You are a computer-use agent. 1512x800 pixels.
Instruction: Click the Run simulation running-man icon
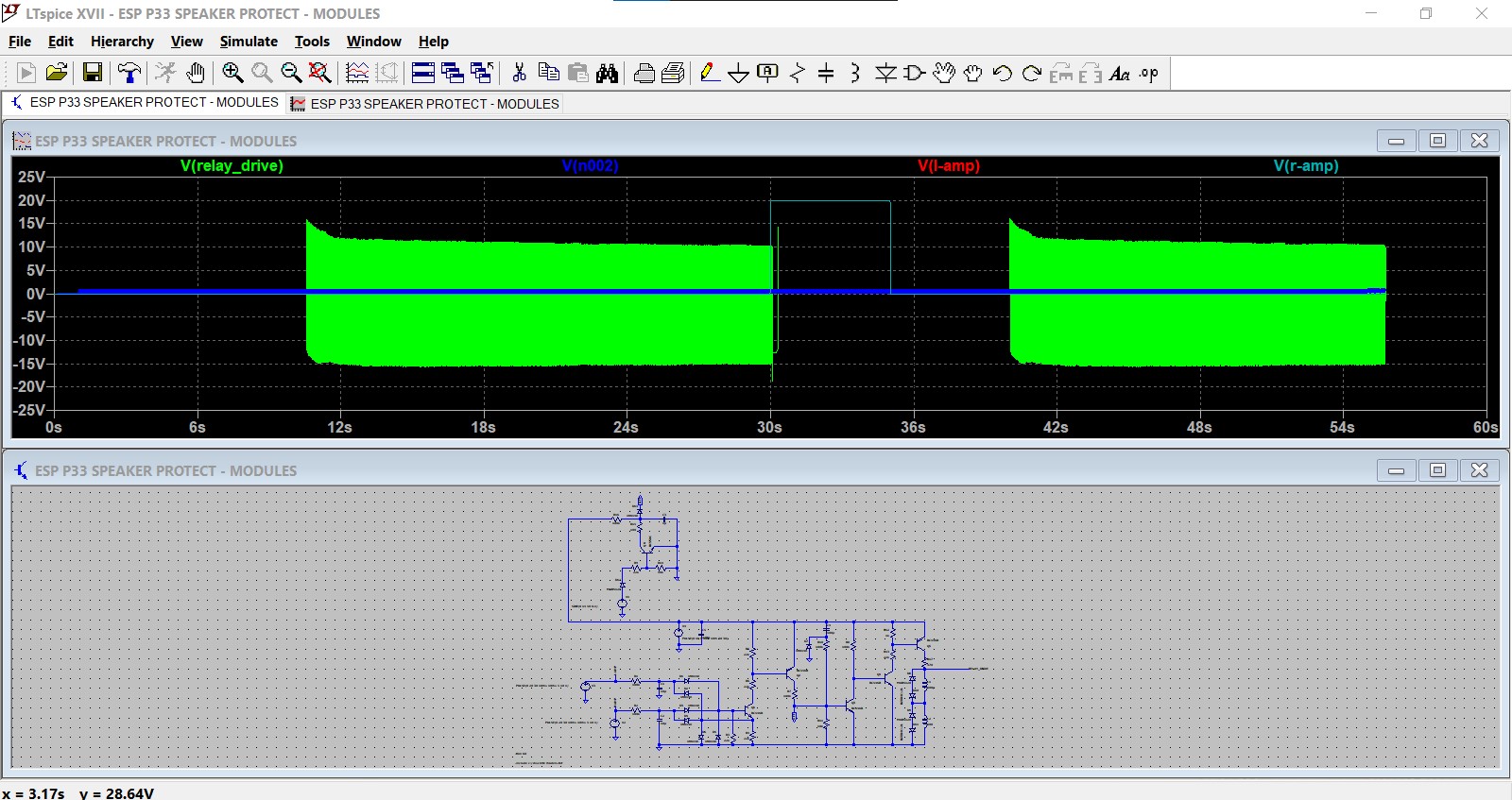(165, 73)
